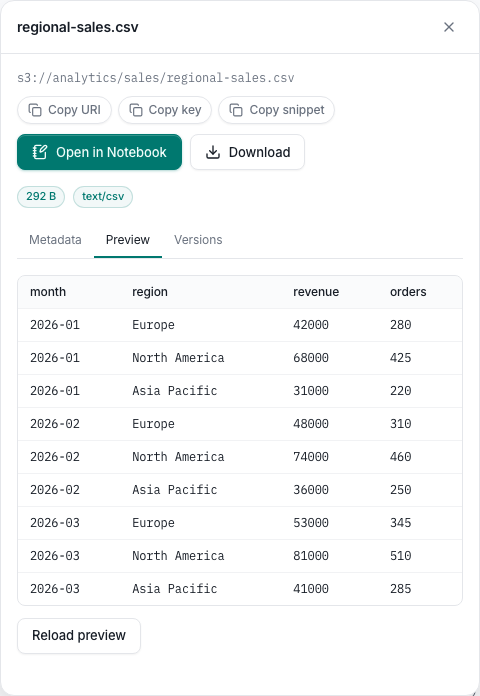
Task: Switch to the Metadata tab
Action: coord(56,240)
